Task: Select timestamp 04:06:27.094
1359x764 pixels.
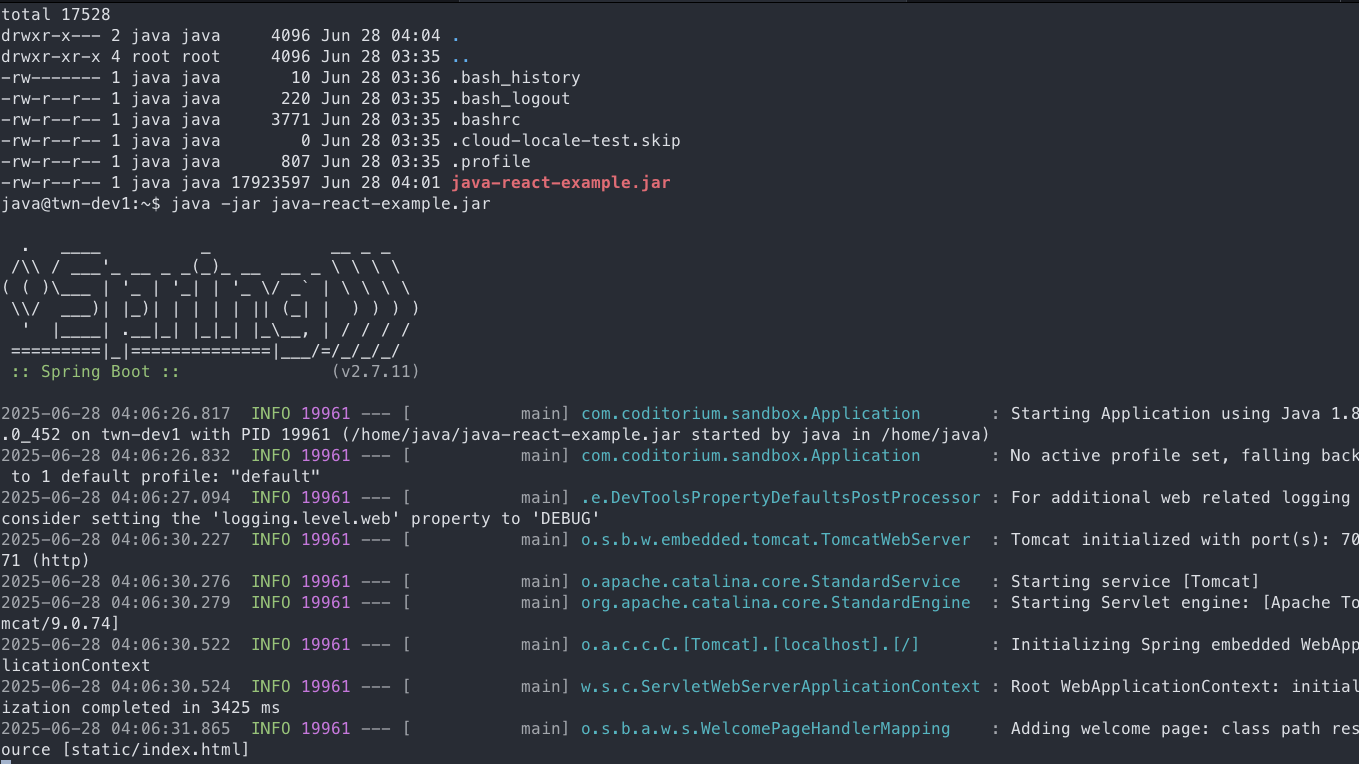Action: [x=171, y=497]
